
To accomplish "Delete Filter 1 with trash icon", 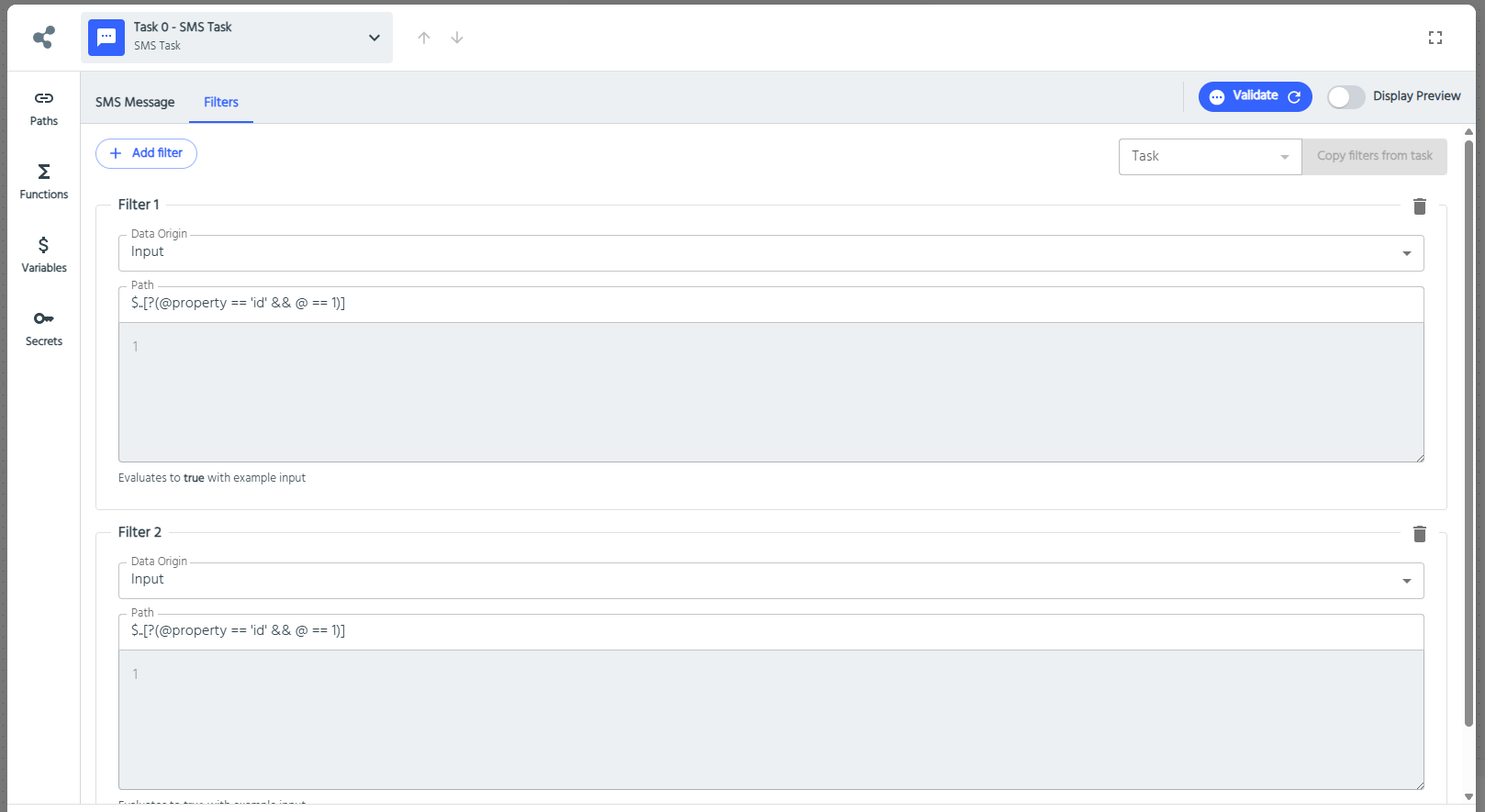I will coord(1419,206).
